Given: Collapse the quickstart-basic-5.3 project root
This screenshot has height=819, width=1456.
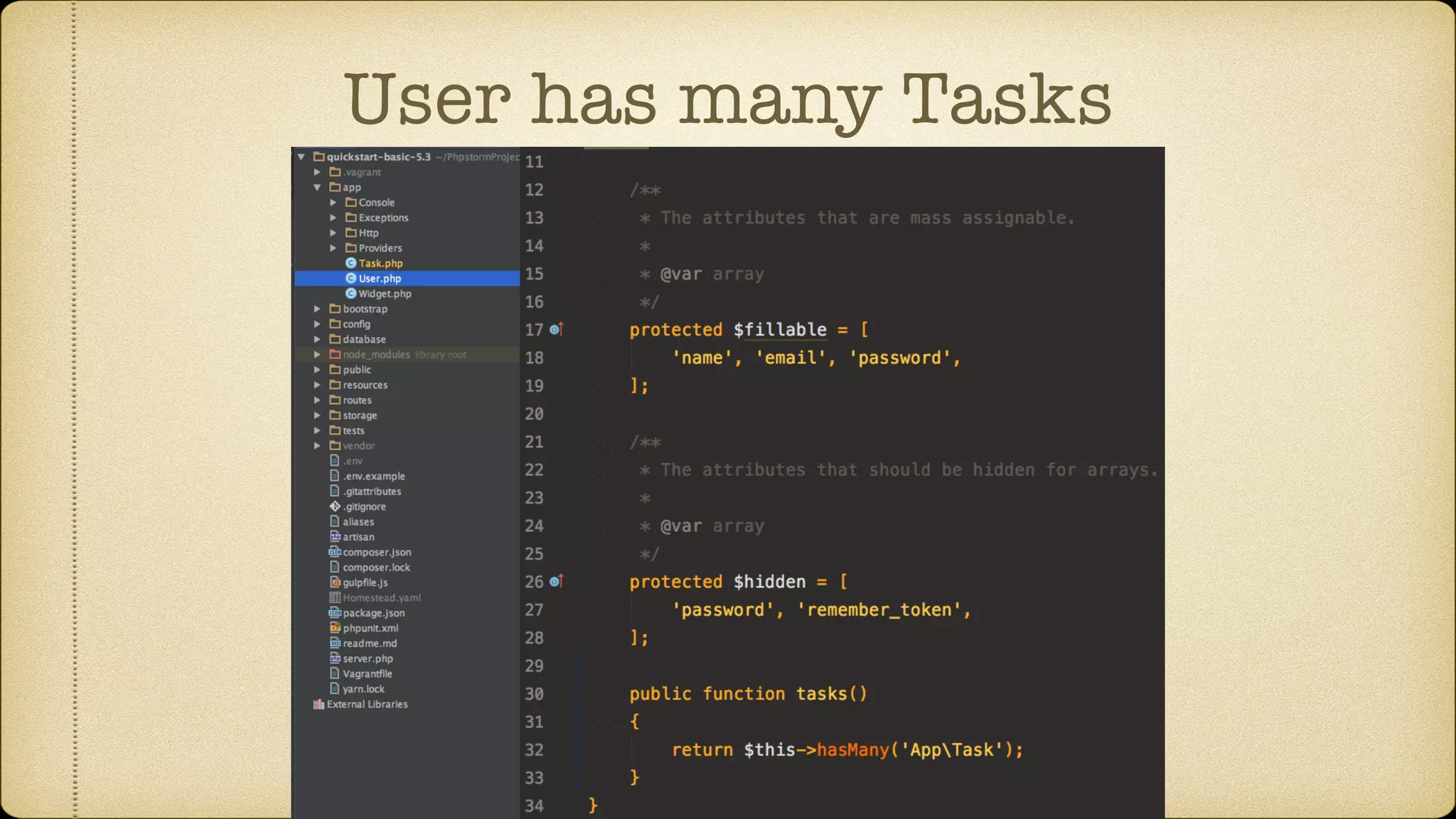Looking at the screenshot, I should pos(301,156).
